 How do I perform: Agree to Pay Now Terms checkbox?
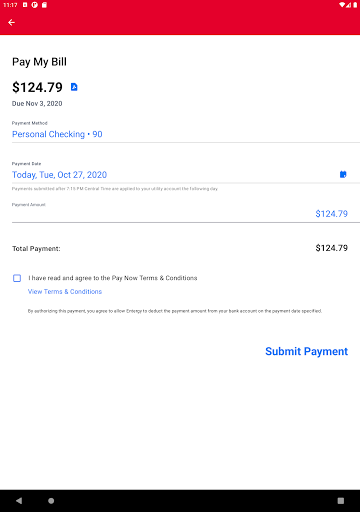17,278
